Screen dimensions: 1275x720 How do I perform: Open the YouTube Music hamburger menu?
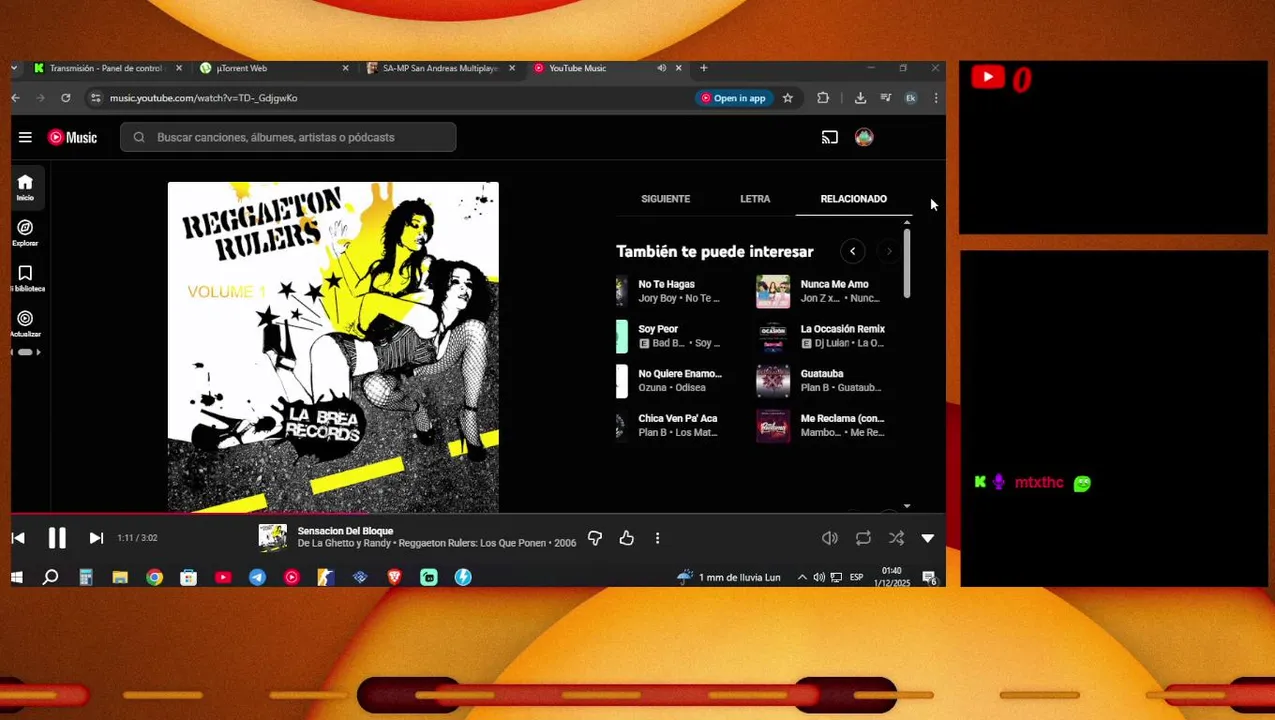(25, 137)
